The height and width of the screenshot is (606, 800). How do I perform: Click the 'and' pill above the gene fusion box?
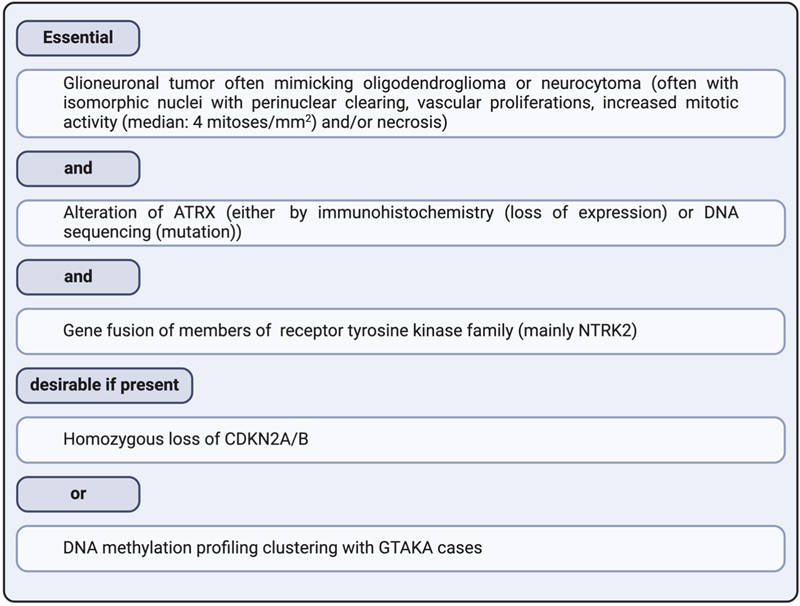coord(77,276)
